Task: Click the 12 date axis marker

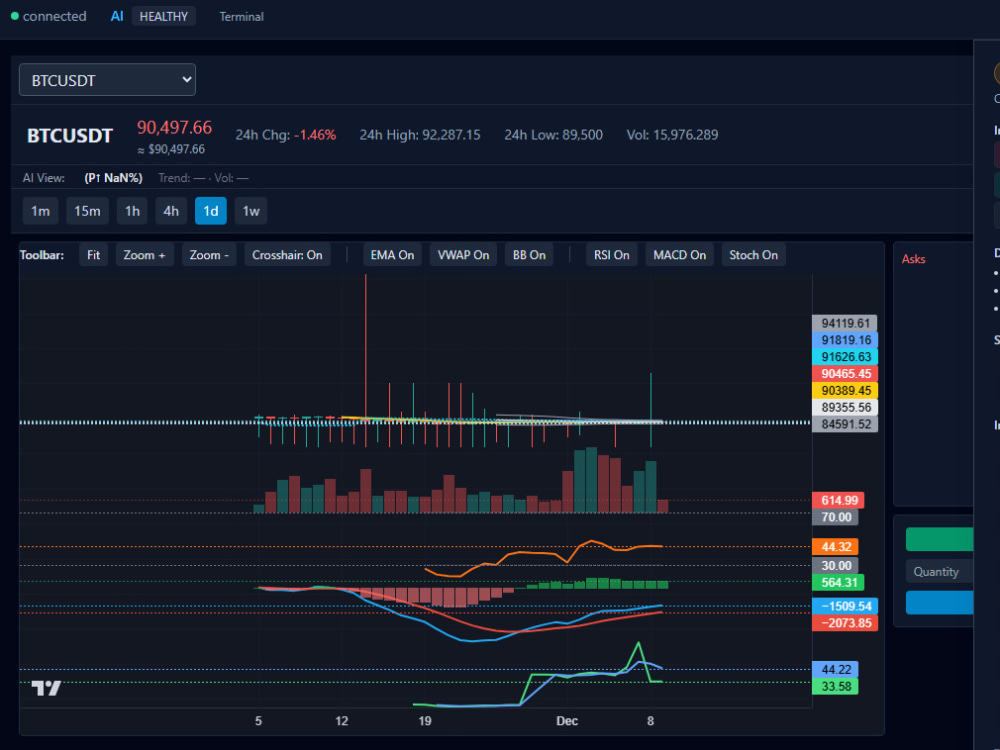Action: coord(342,721)
